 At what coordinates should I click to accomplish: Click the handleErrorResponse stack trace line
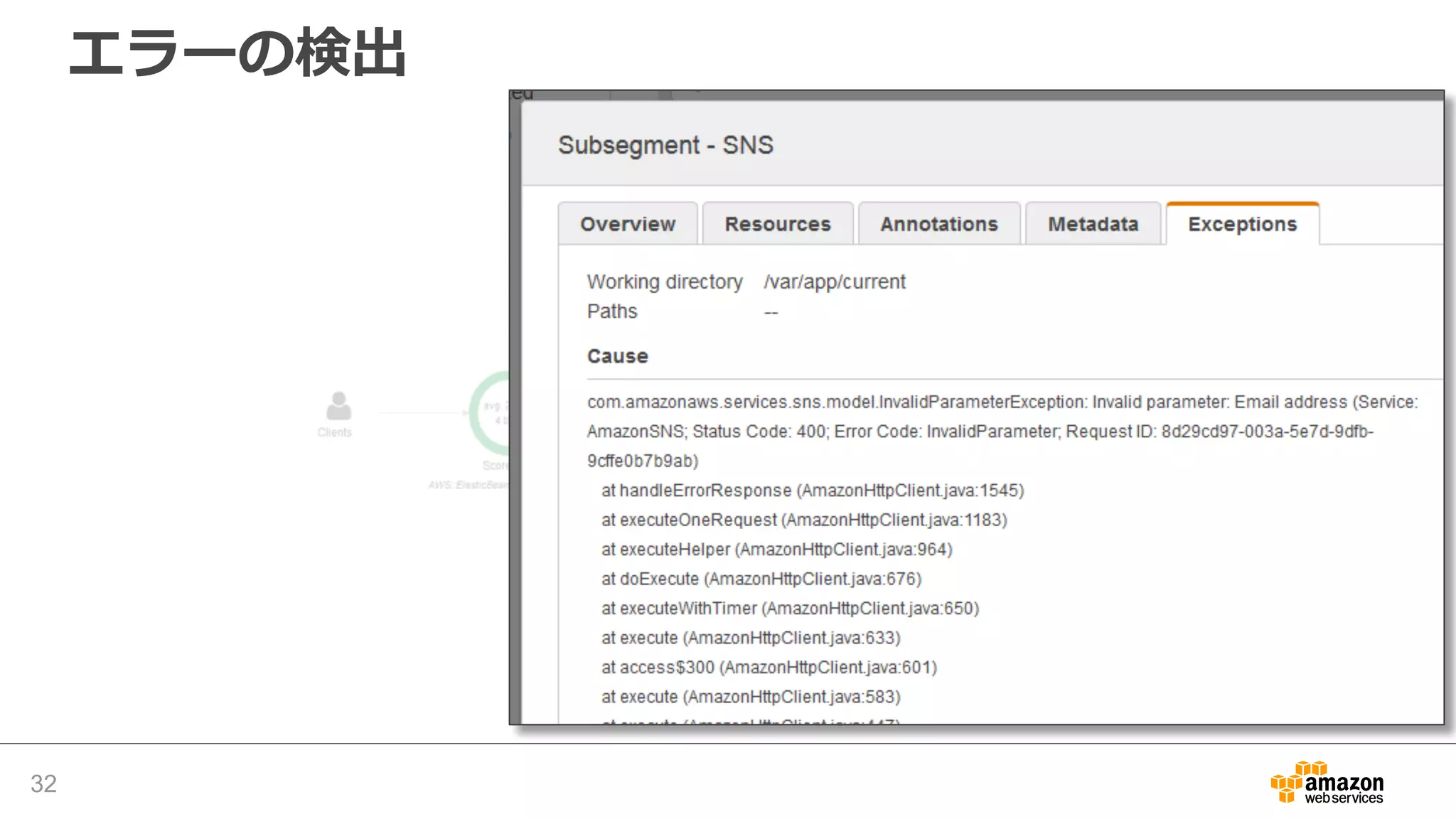click(x=813, y=491)
